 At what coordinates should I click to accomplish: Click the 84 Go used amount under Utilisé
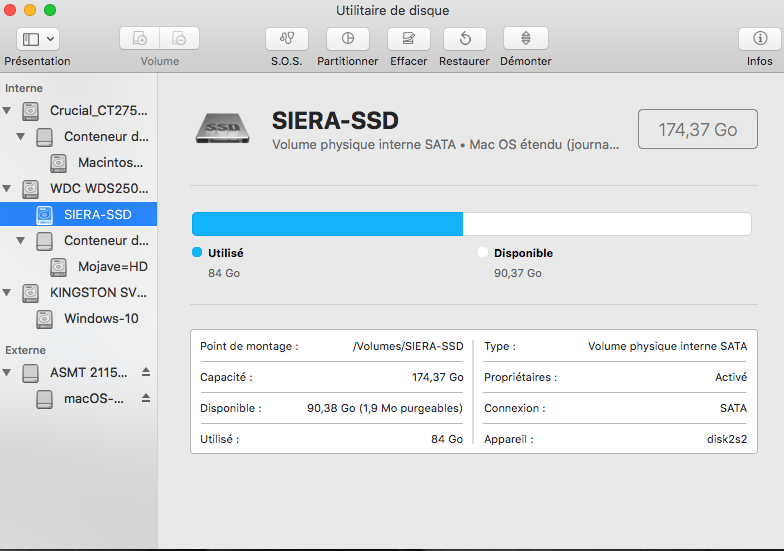tap(224, 273)
